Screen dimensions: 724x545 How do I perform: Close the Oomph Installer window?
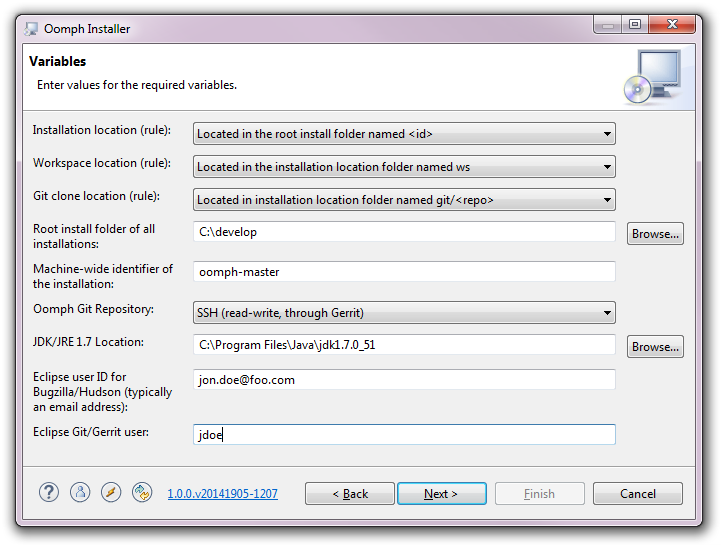(x=672, y=24)
